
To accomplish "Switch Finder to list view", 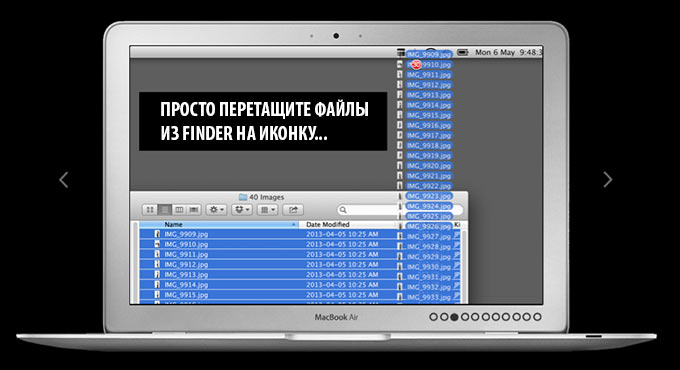I will tap(164, 210).
